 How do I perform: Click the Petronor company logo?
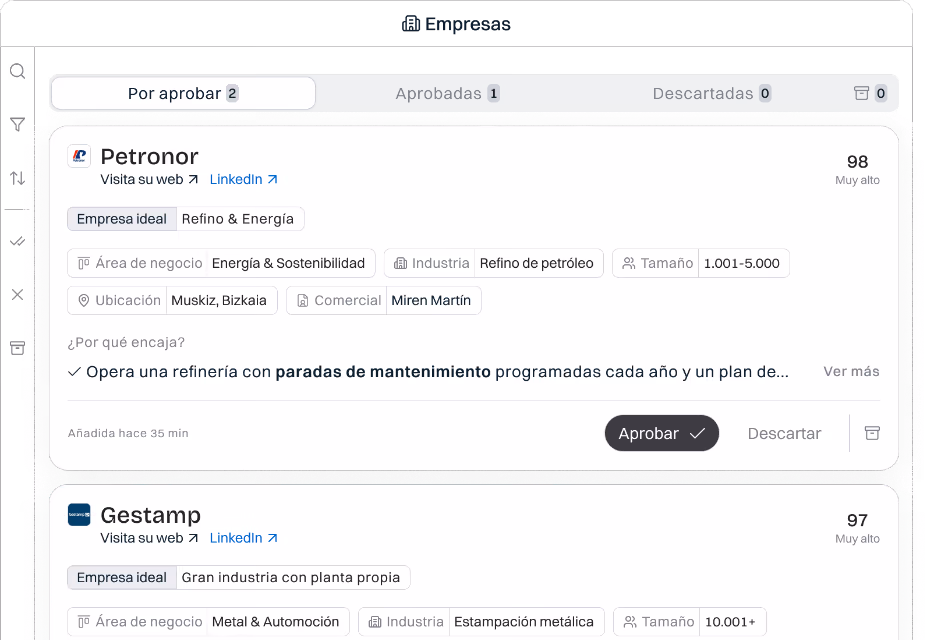79,156
